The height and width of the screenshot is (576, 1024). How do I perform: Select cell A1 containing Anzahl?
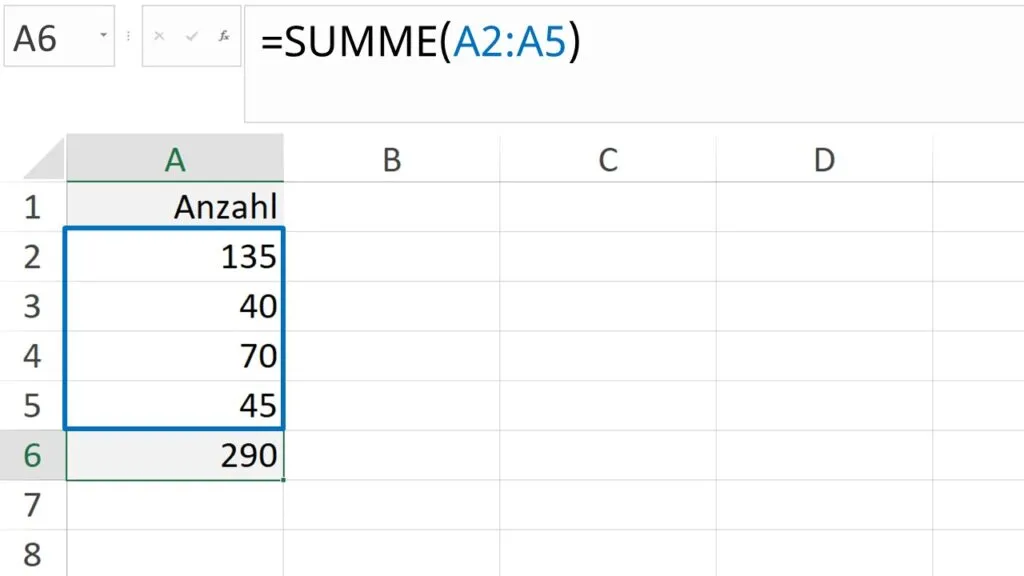click(176, 207)
